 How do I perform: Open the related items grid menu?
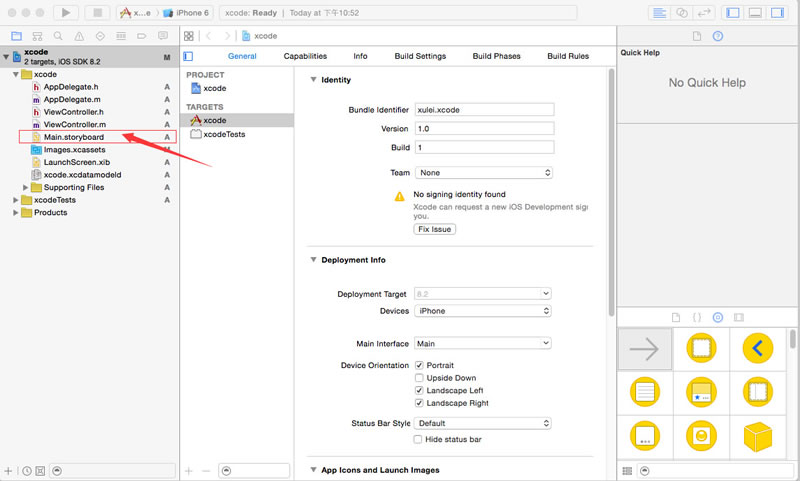pos(189,36)
